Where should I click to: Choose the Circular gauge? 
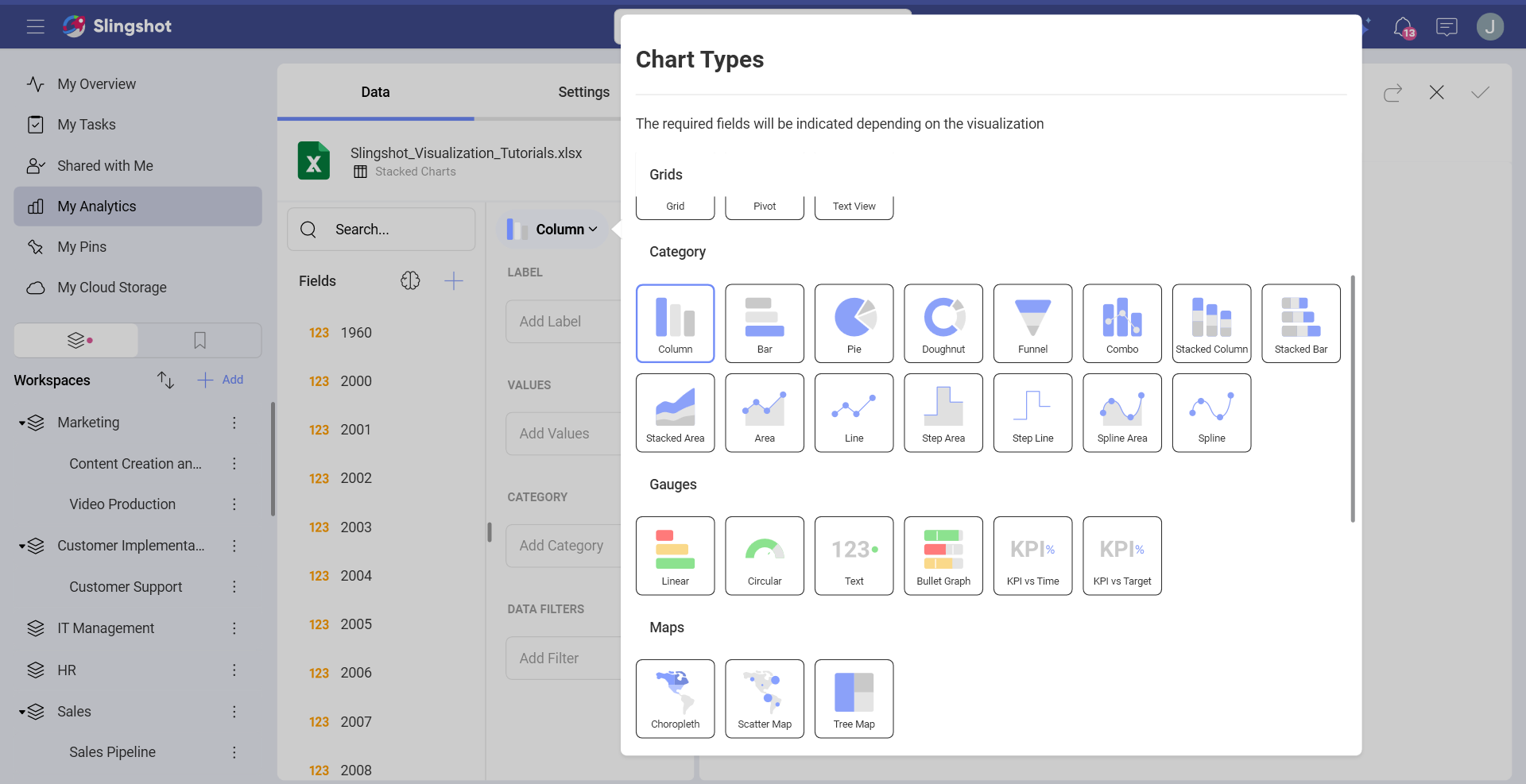pos(765,556)
